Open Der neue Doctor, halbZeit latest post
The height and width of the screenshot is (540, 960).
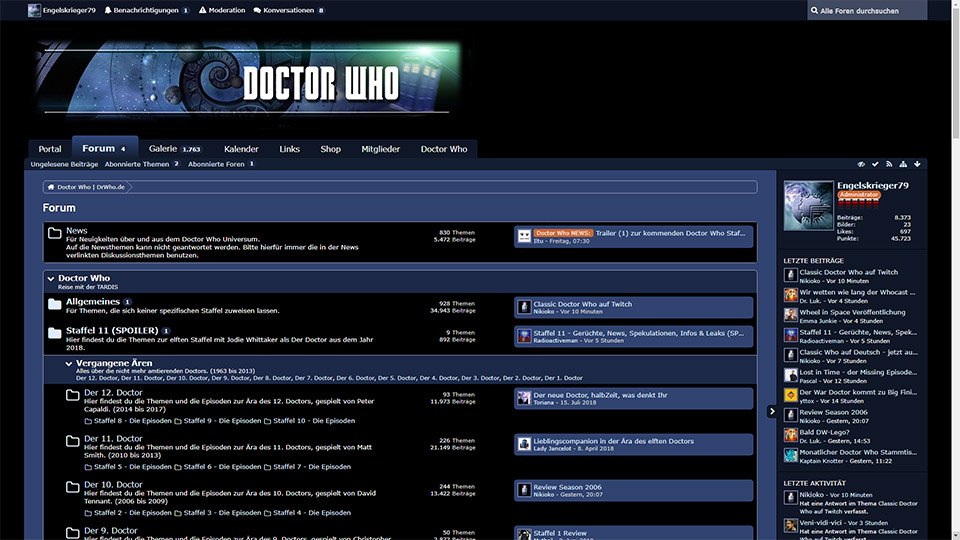[600, 395]
